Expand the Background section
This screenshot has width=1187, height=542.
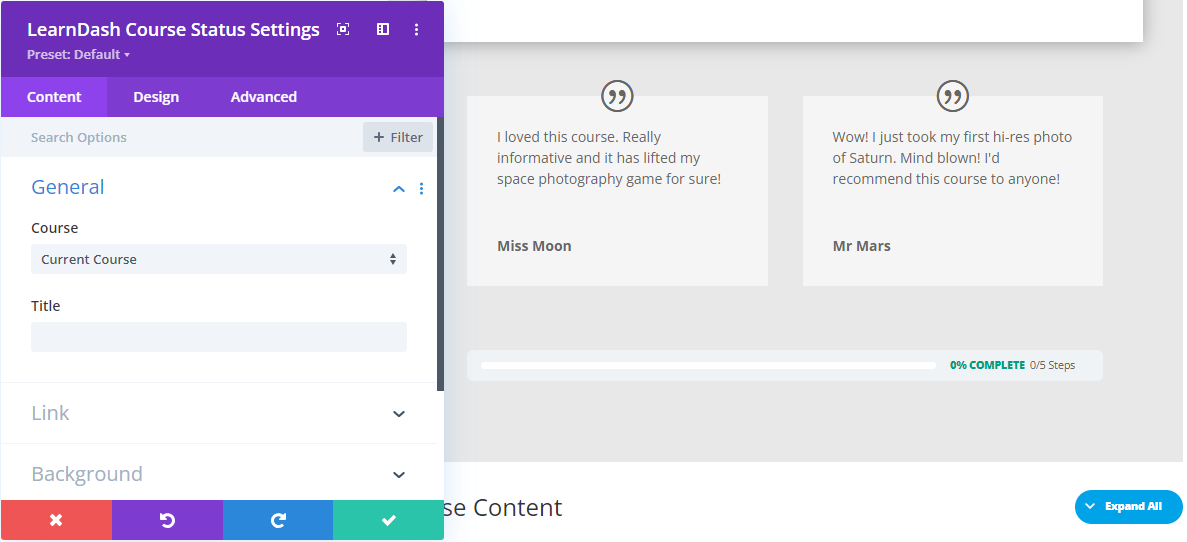pyautogui.click(x=219, y=474)
